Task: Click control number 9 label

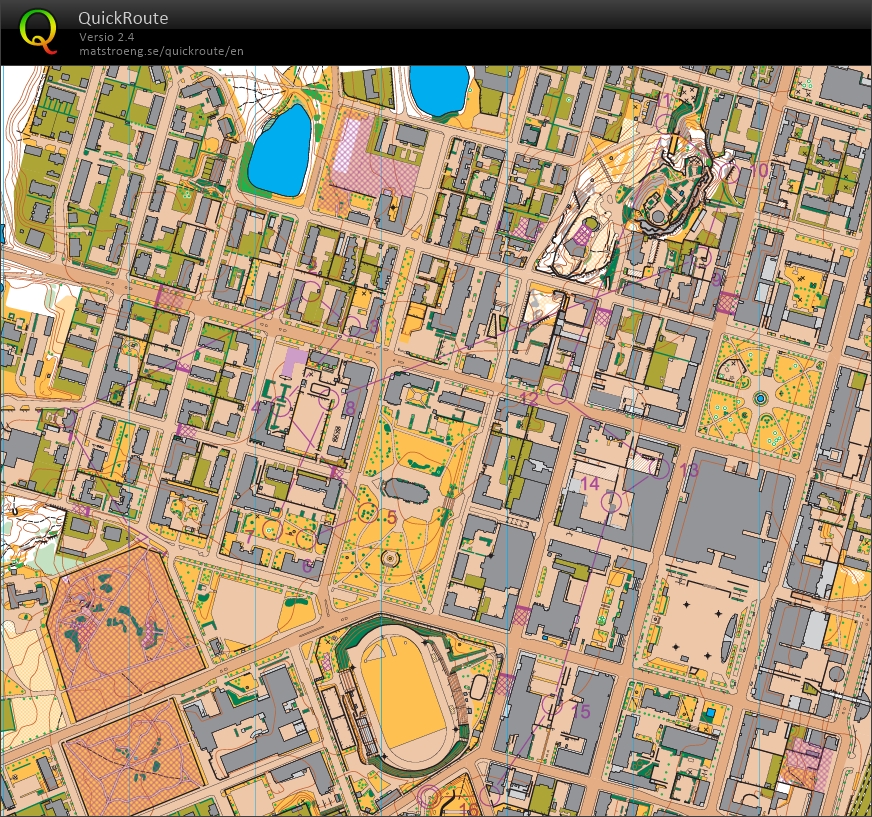Action: pyautogui.click(x=716, y=280)
